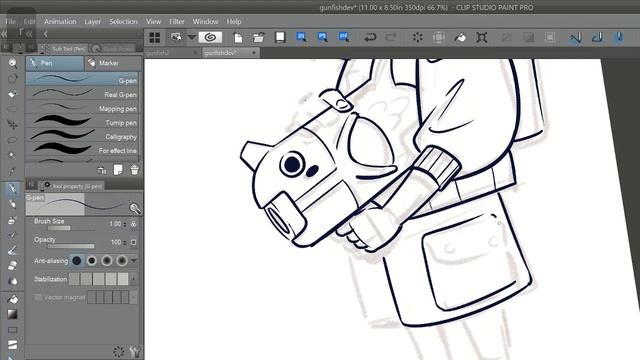The height and width of the screenshot is (360, 640).
Task: Select the first anti-aliasing option (none)
Action: coord(77,260)
